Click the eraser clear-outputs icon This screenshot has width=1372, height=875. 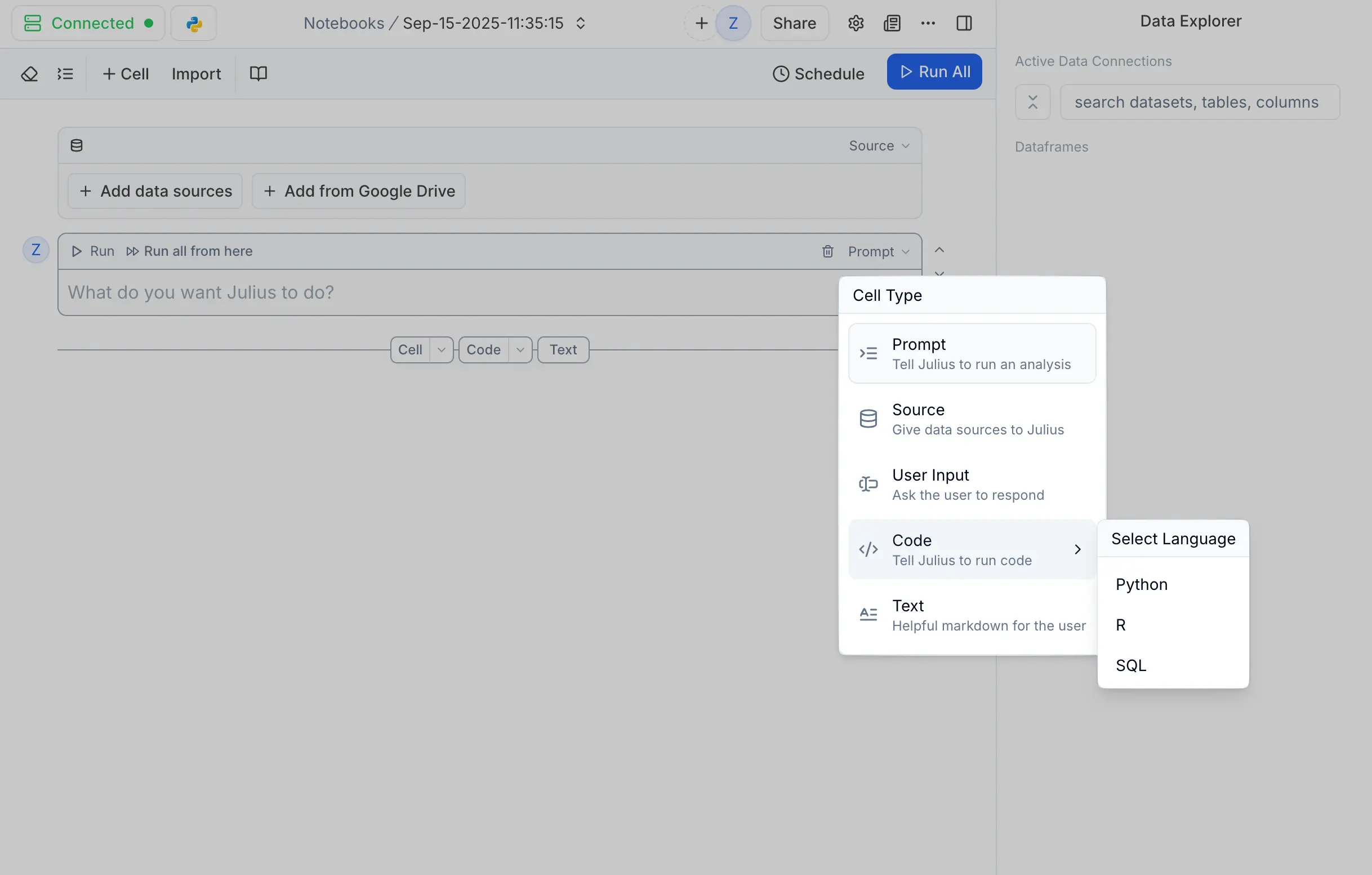pos(29,74)
